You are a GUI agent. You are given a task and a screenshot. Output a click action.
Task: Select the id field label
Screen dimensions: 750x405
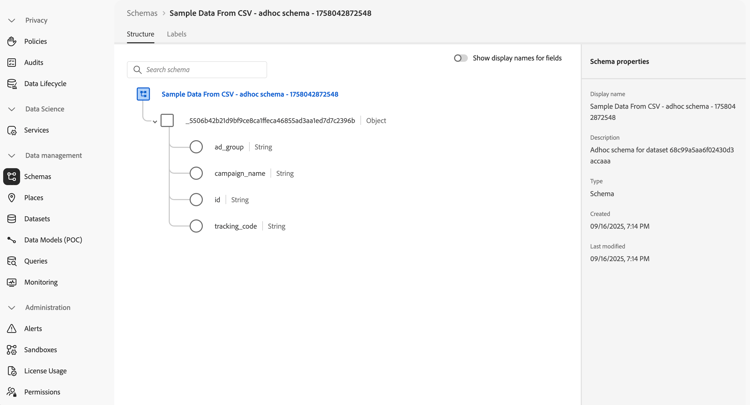(217, 199)
